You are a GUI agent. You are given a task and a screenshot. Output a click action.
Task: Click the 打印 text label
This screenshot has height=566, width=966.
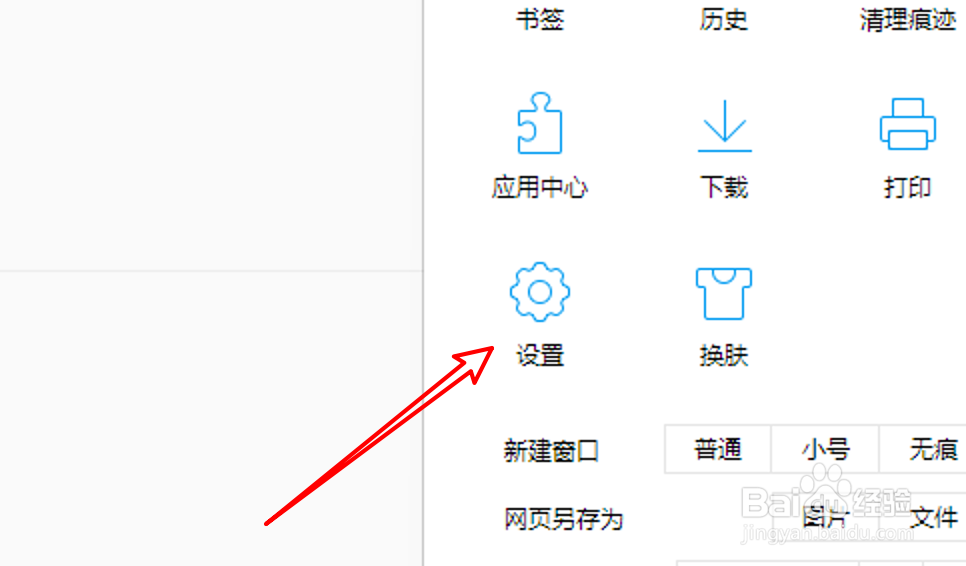[x=907, y=187]
